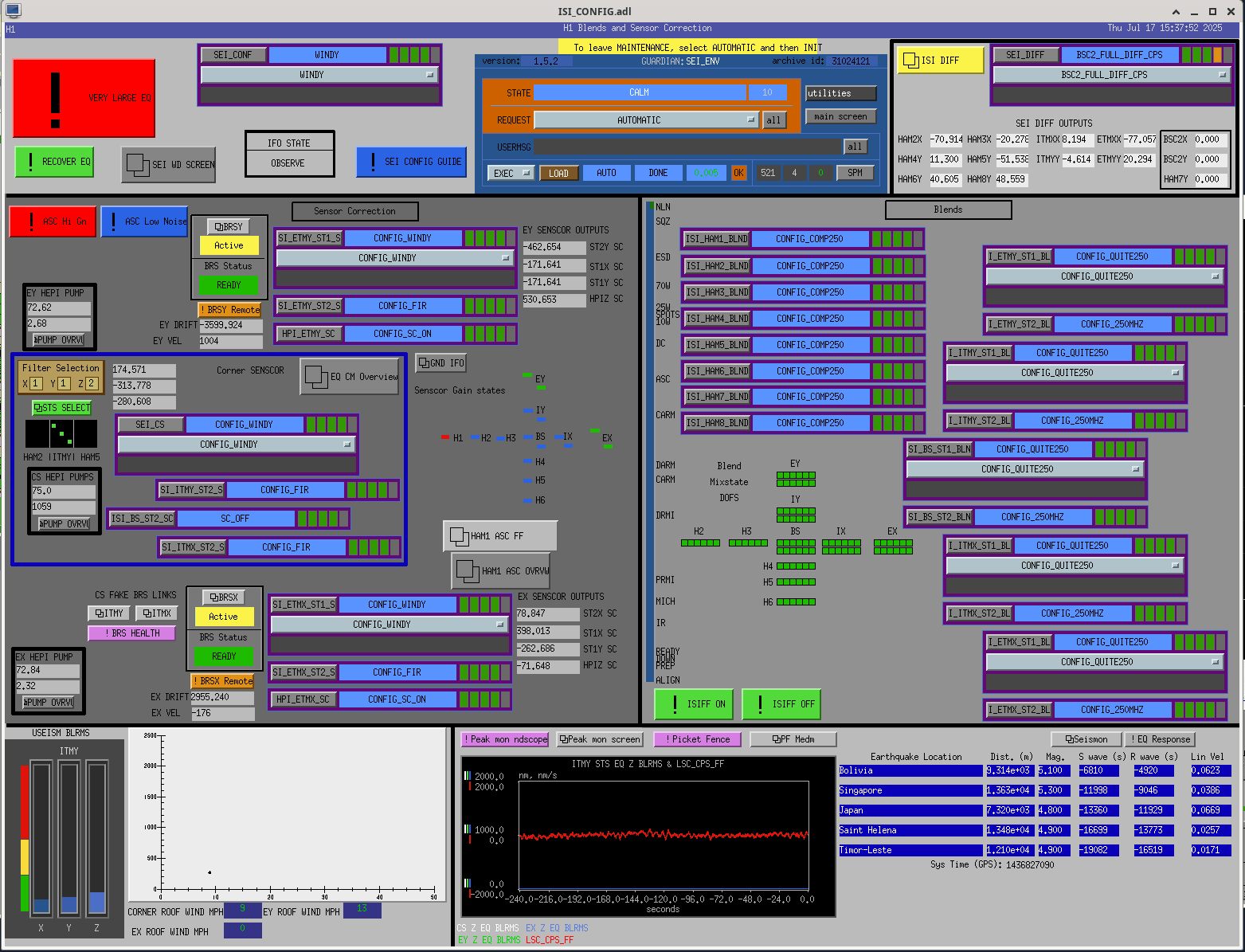Open the SEI CONFIG GUIDE
The width and height of the screenshot is (1245, 952).
coord(411,162)
